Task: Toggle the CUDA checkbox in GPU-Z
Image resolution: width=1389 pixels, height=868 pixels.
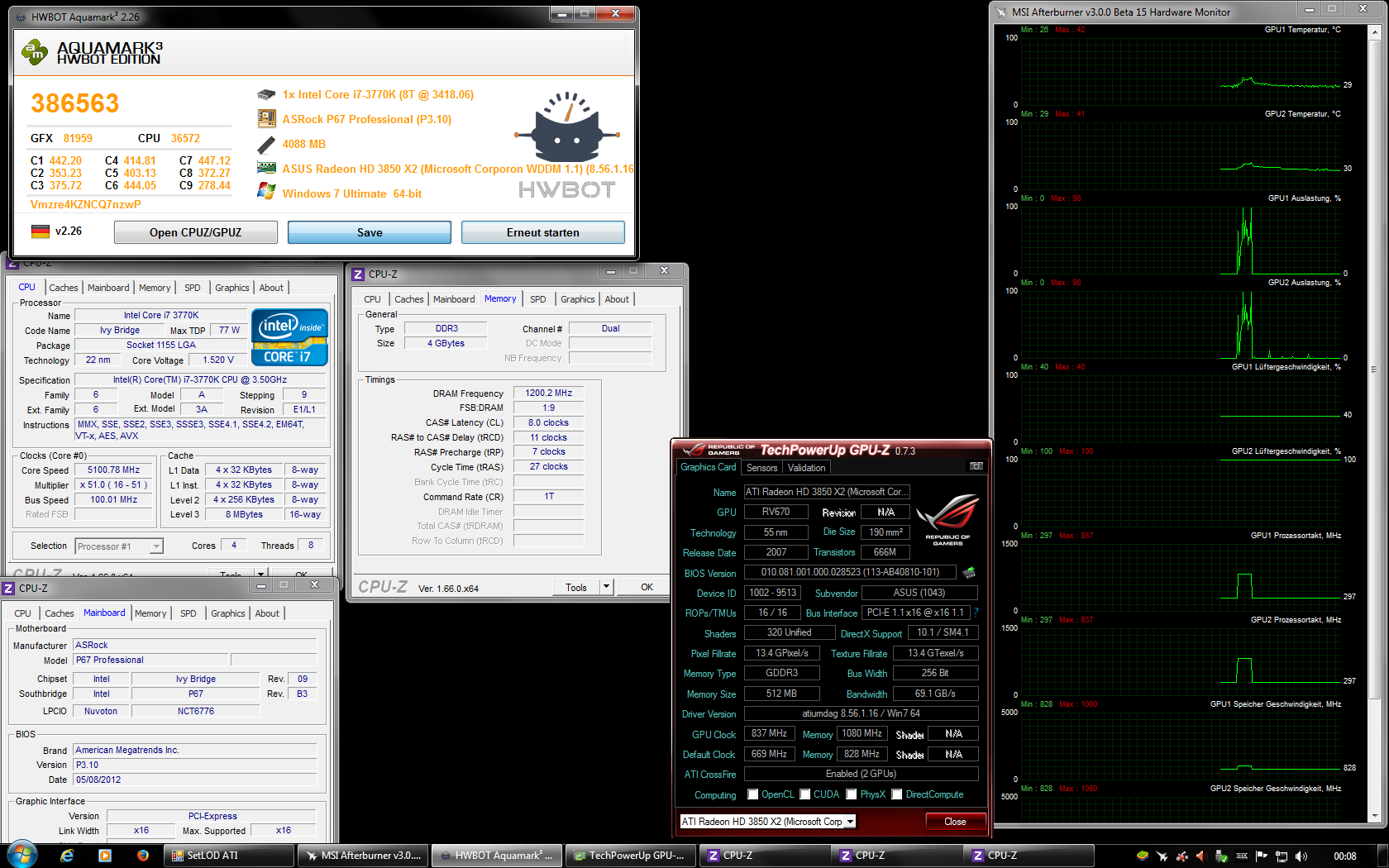Action: tap(805, 794)
